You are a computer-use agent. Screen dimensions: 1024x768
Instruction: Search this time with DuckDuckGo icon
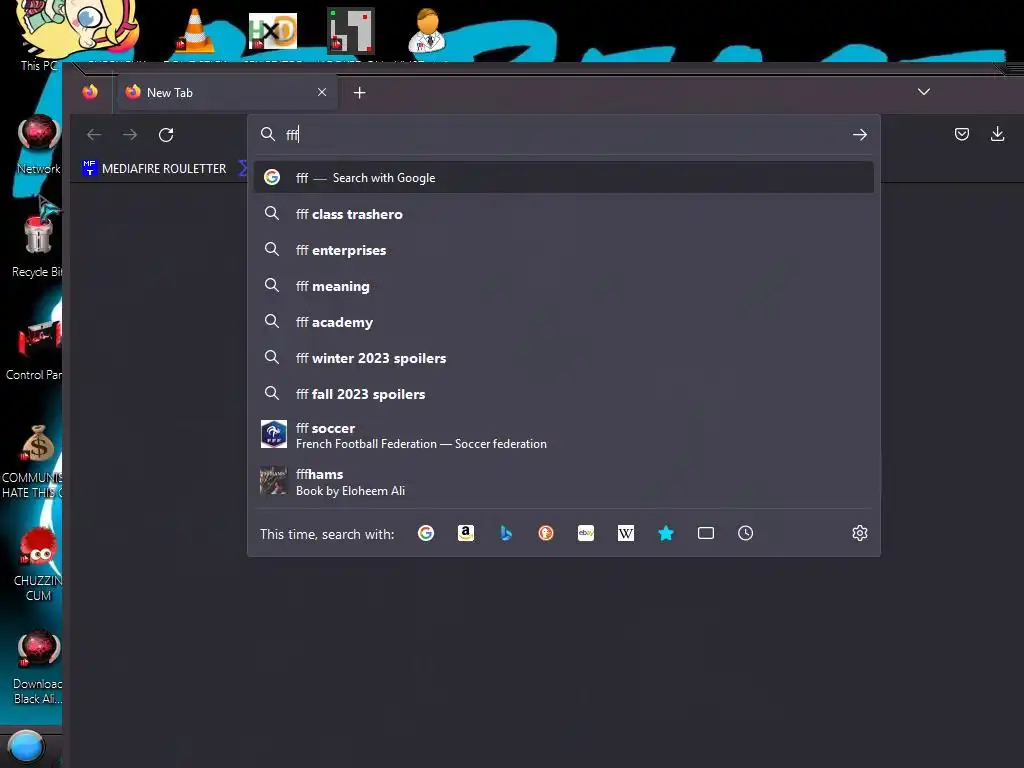(x=546, y=534)
